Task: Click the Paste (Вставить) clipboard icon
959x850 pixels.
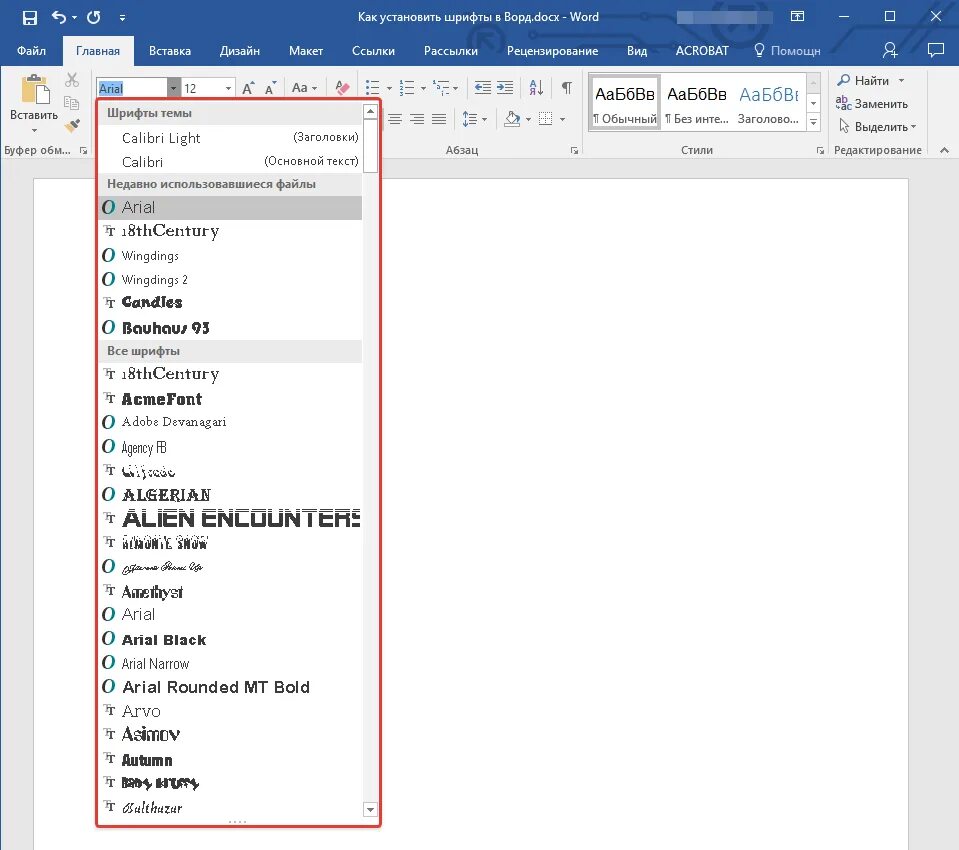Action: click(x=35, y=89)
